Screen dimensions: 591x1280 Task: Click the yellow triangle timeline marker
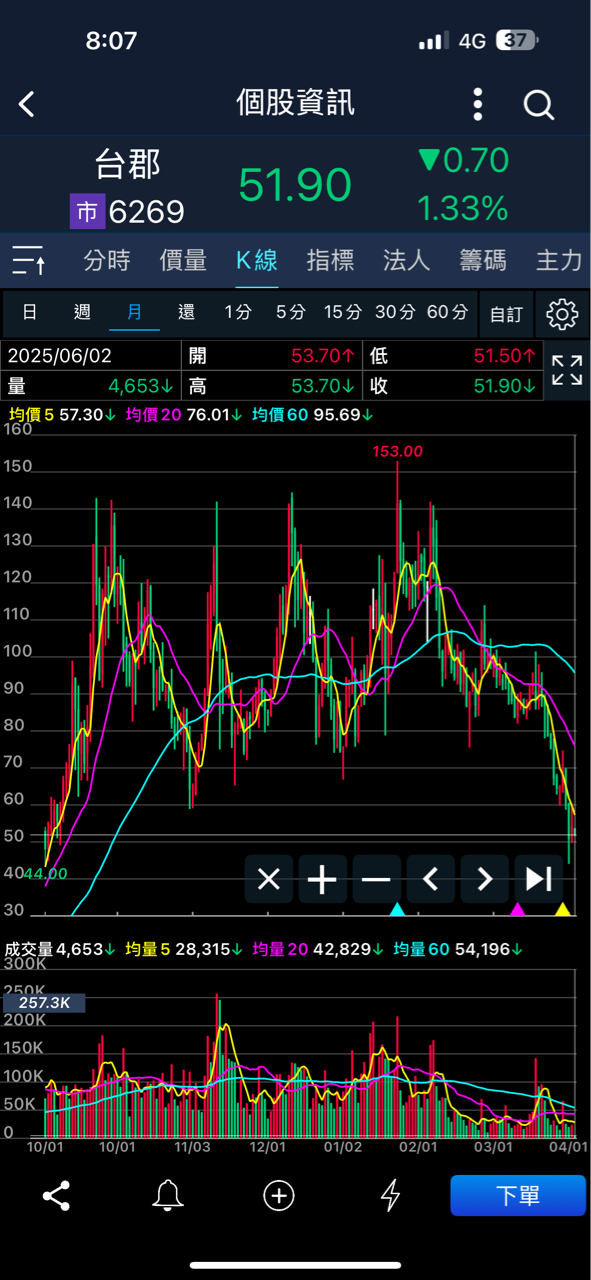[x=562, y=909]
